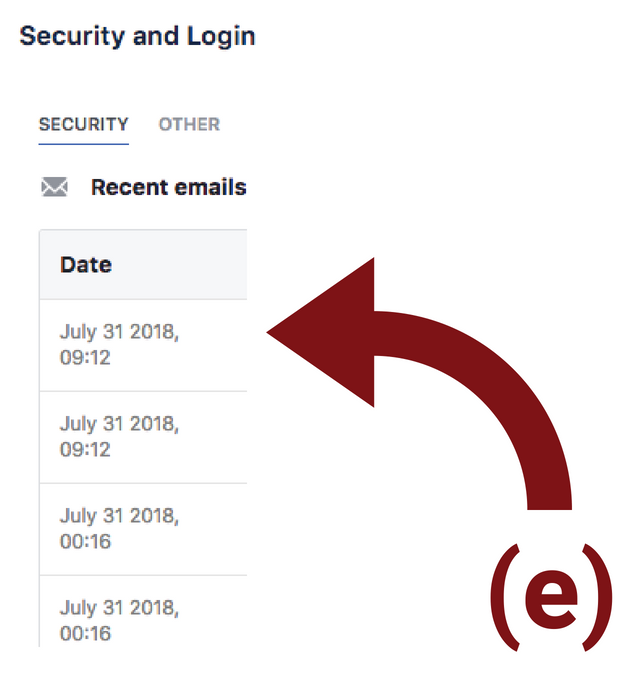Switch to the SECURITY tab
The width and height of the screenshot is (636, 682).
click(x=84, y=124)
